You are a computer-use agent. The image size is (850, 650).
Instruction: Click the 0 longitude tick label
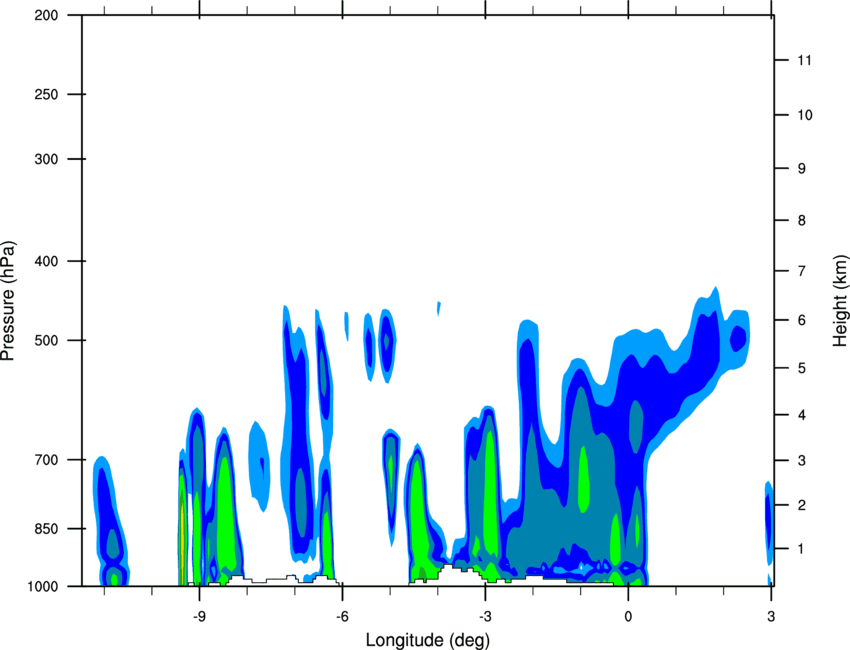(x=628, y=617)
